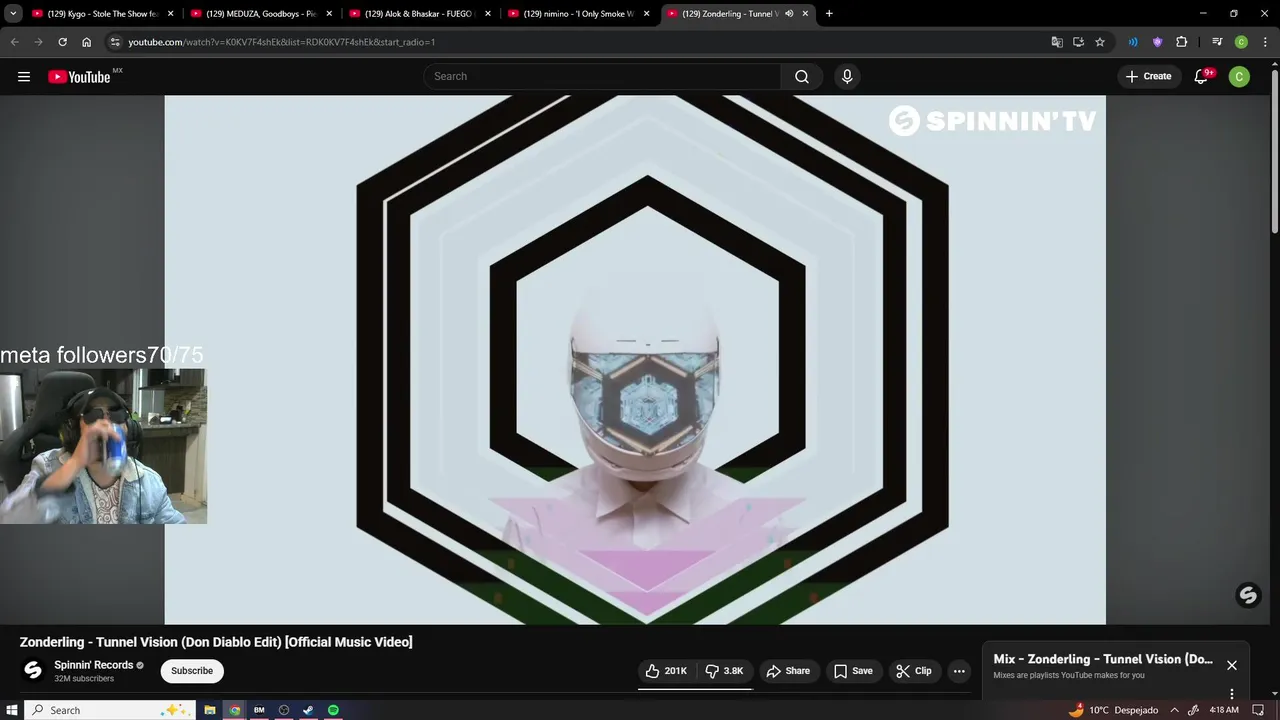Show hidden system tray icons
The width and height of the screenshot is (1280, 720).
[1174, 710]
